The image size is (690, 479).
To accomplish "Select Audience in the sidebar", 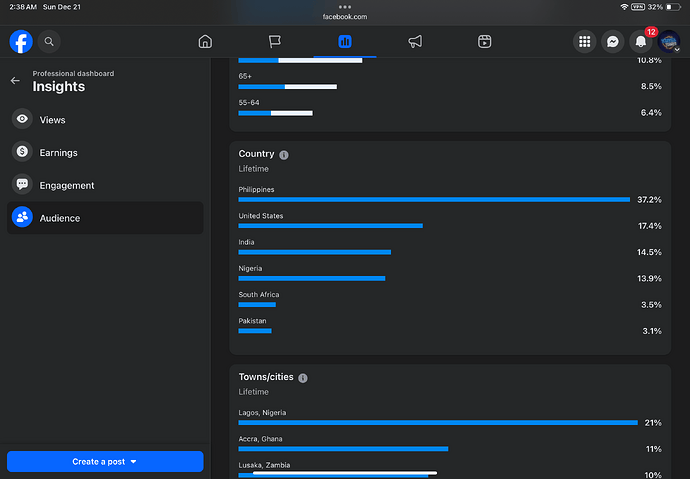I will [60, 218].
